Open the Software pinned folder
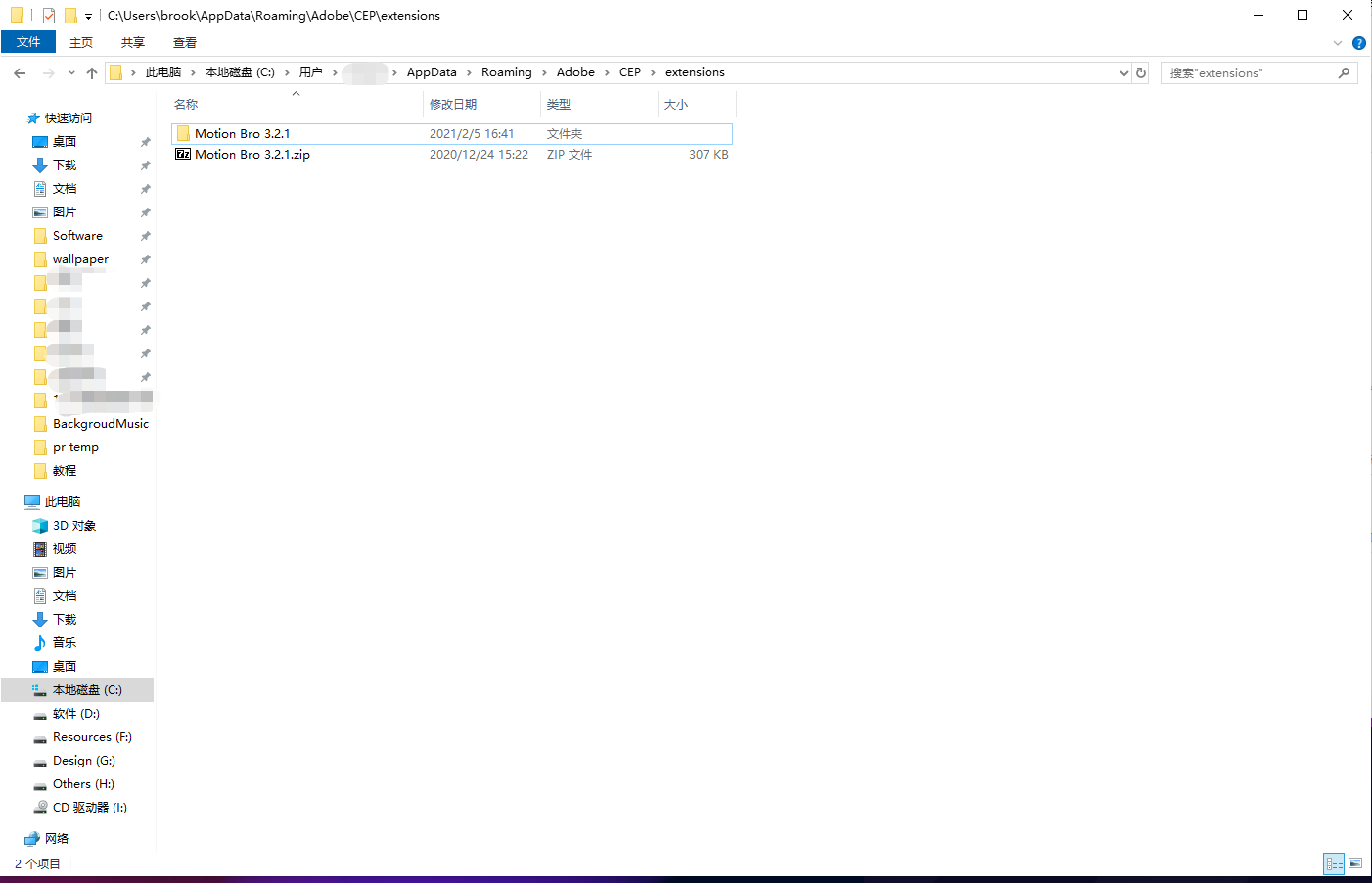This screenshot has height=883, width=1372. 77,236
